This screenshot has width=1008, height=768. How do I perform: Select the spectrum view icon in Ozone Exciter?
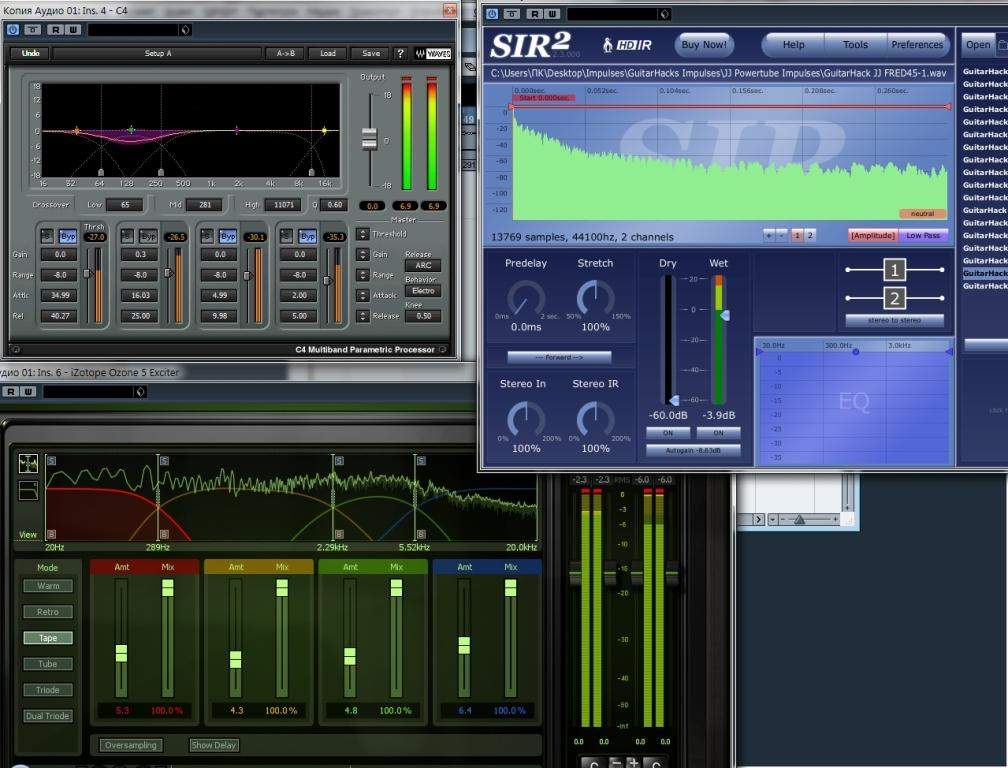pos(28,463)
